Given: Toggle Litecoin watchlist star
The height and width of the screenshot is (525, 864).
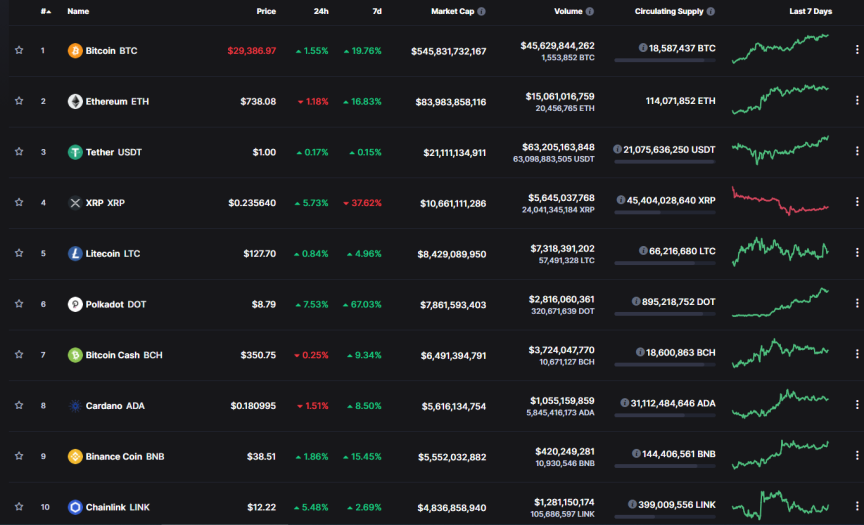Looking at the screenshot, I should 19,253.
